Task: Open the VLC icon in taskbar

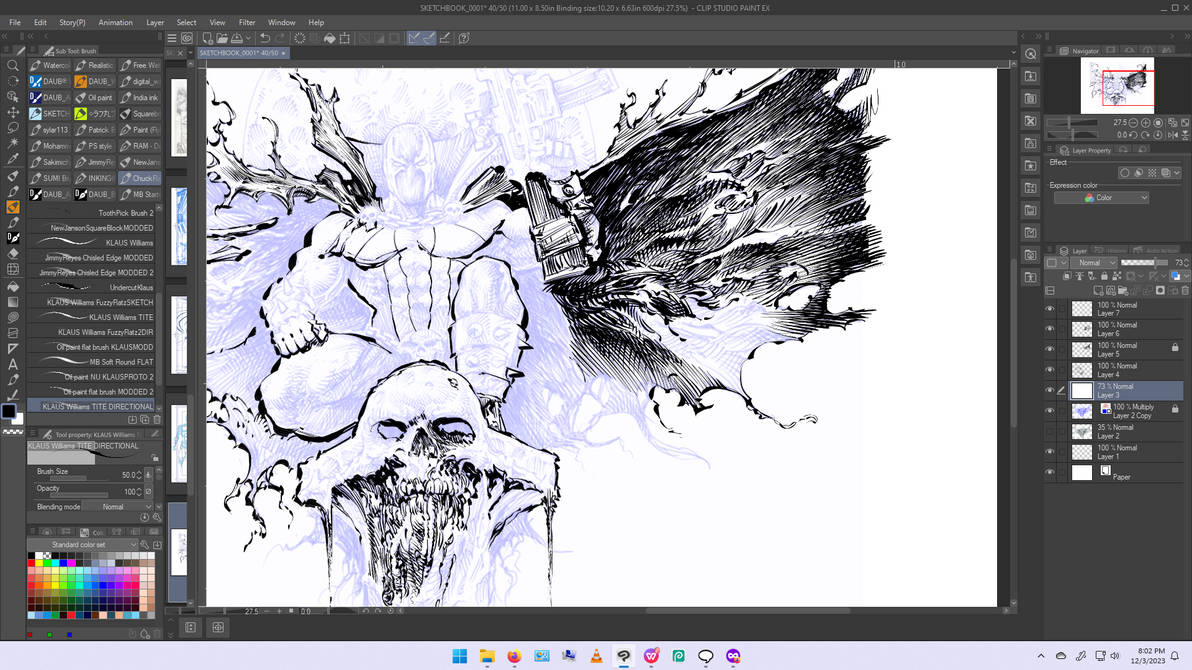Action: pyautogui.click(x=597, y=656)
